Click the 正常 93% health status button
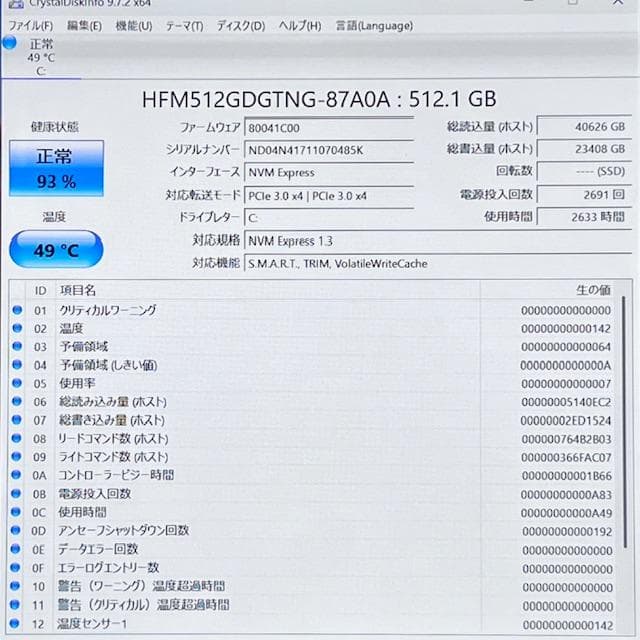640x640 pixels. (55, 168)
